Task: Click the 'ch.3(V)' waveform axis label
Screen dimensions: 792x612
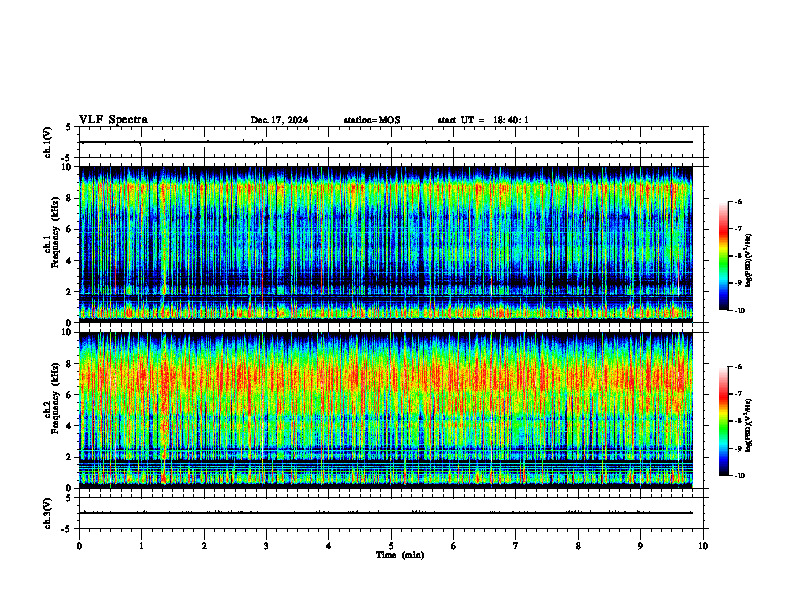Action: point(48,513)
